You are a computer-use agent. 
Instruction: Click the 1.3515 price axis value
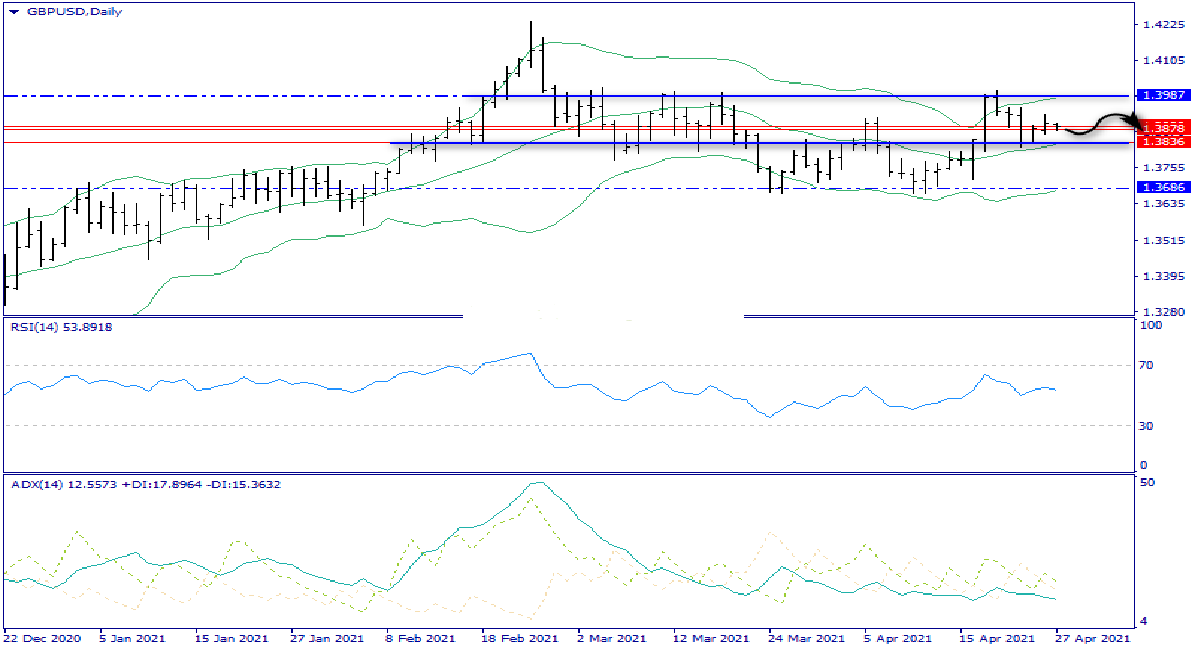pos(1163,240)
